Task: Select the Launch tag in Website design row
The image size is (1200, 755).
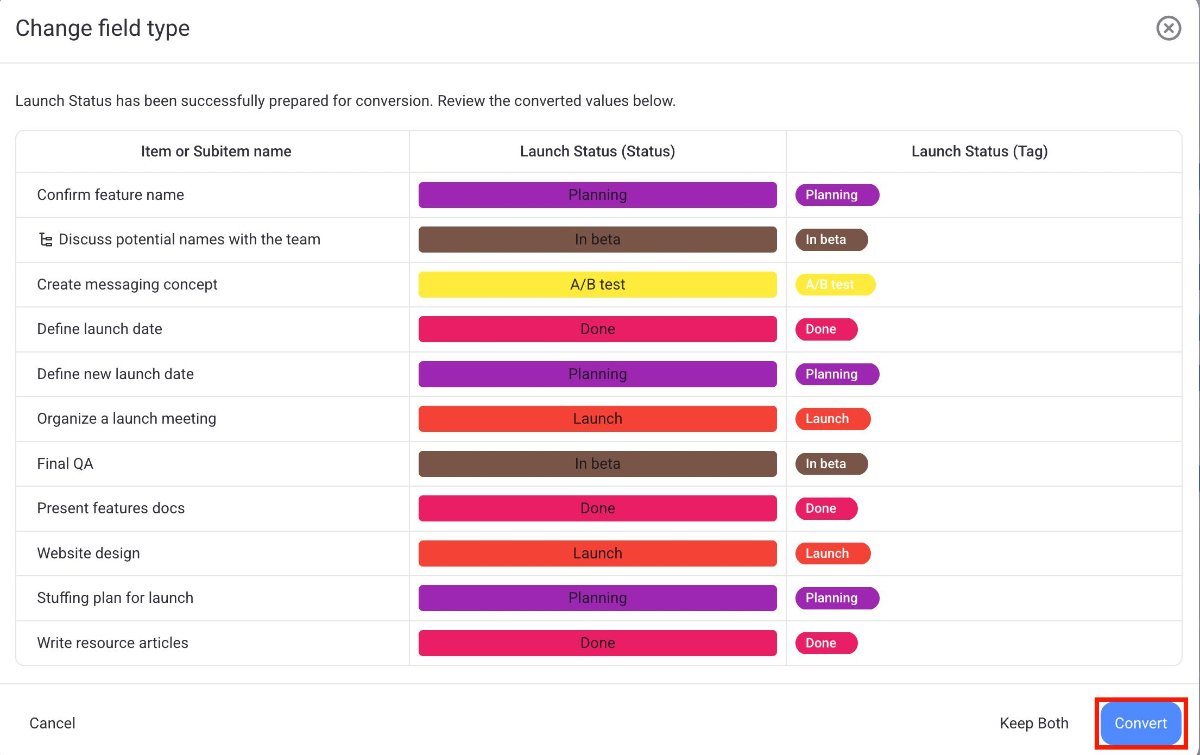Action: 832,553
